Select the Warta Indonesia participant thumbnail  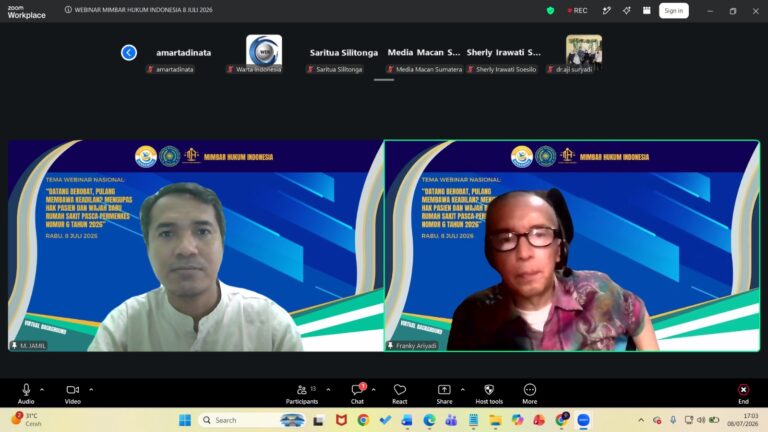(x=264, y=50)
